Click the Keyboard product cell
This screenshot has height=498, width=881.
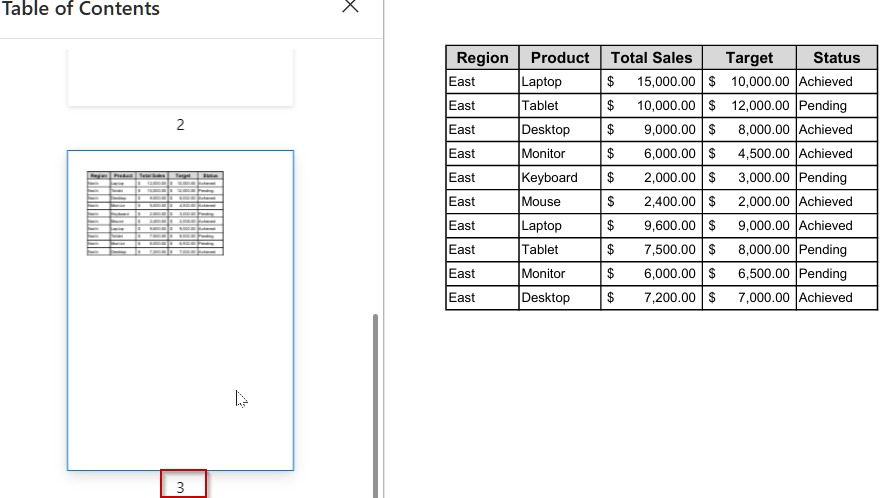[560, 178]
